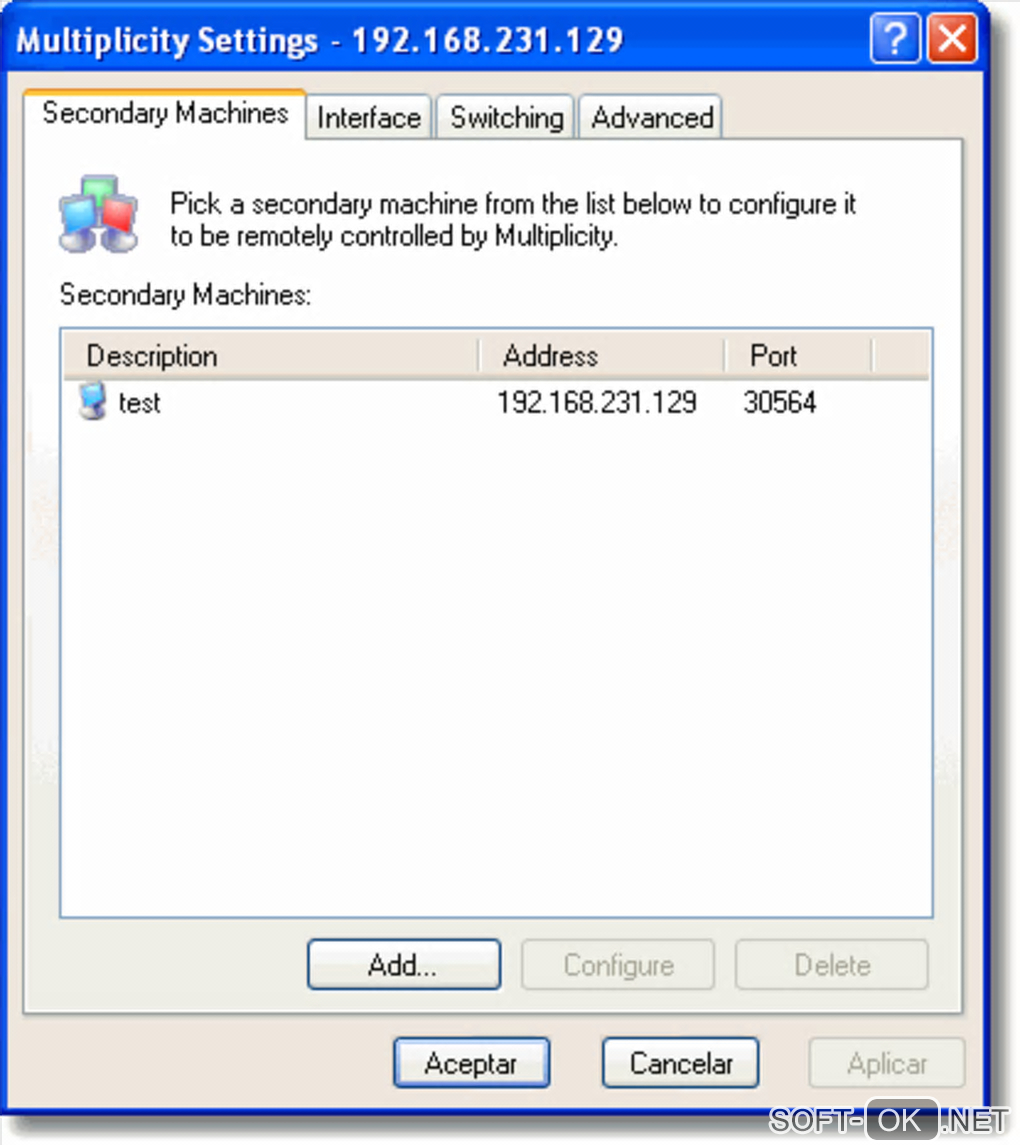Screen dimensions: 1020x1145
Task: Click the Delete button
Action: click(x=832, y=965)
